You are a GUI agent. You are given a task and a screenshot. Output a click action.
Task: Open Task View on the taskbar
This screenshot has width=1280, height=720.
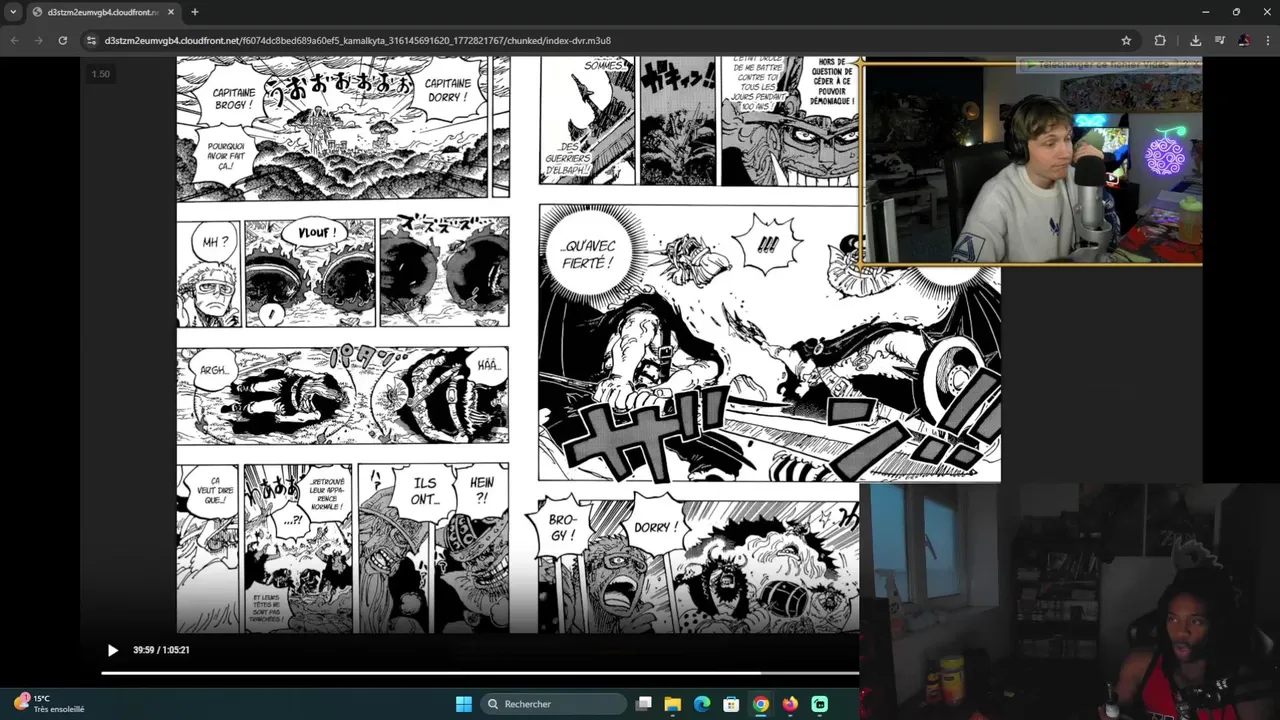(x=644, y=704)
